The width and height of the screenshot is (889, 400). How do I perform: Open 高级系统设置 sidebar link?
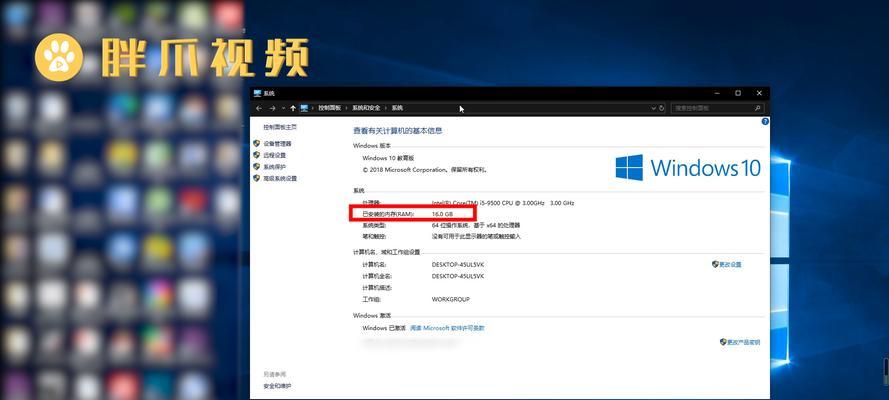[280, 178]
